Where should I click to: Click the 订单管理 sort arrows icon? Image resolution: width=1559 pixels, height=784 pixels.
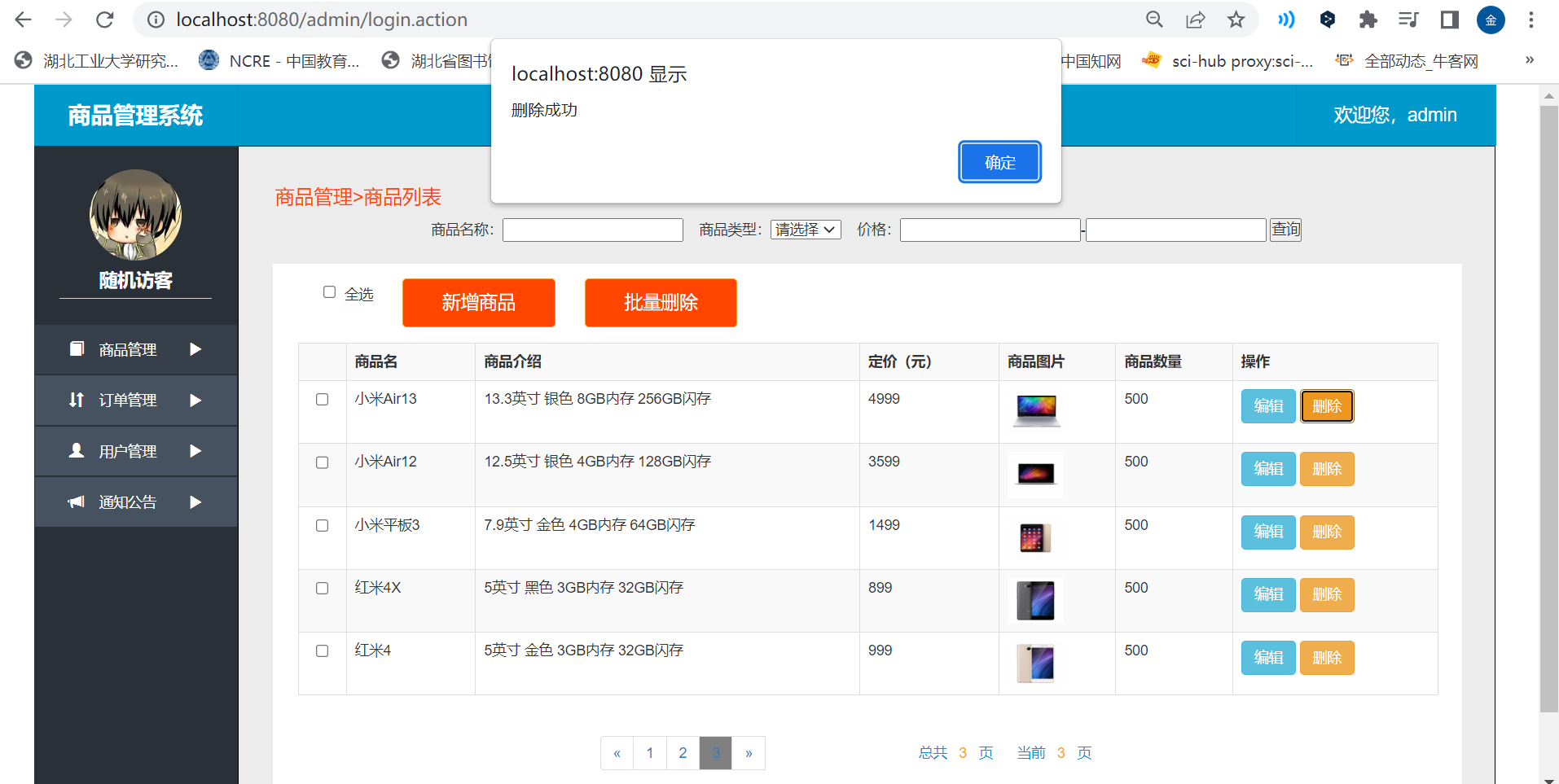click(77, 400)
